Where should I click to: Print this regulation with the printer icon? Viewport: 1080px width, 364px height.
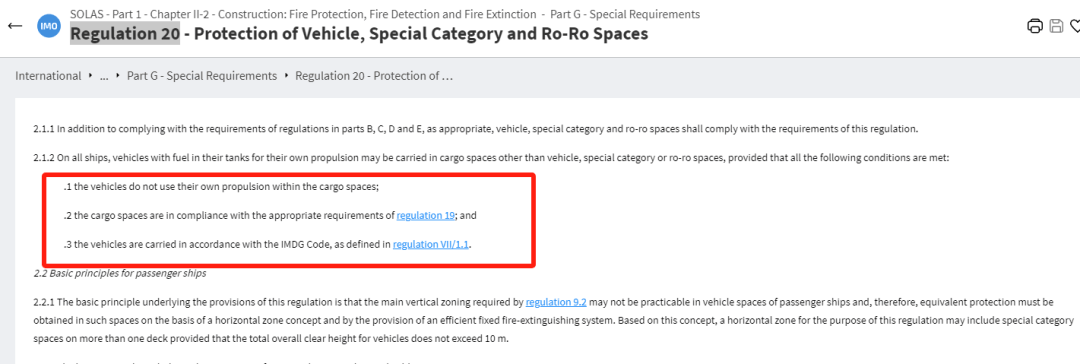(1035, 26)
